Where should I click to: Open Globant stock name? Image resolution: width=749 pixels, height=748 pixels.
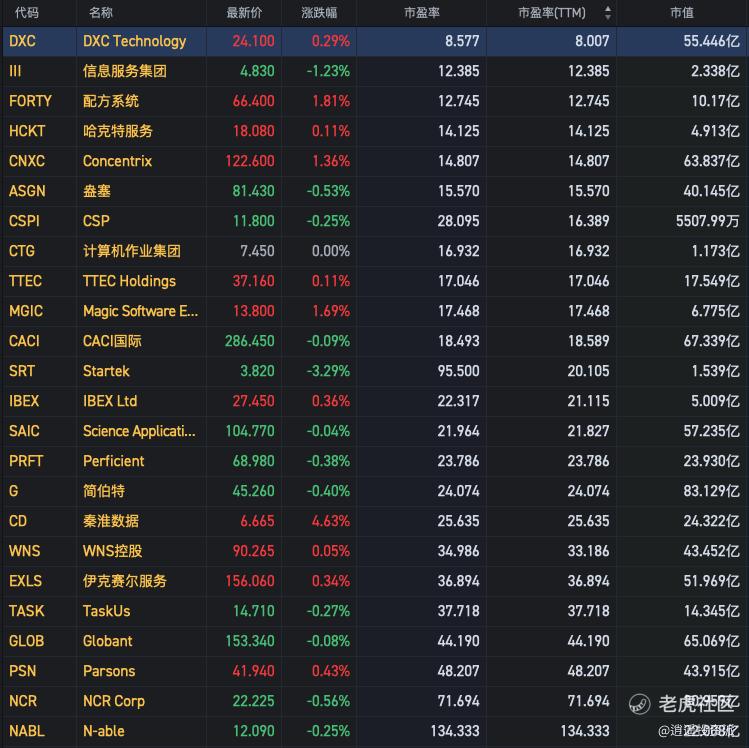(107, 641)
